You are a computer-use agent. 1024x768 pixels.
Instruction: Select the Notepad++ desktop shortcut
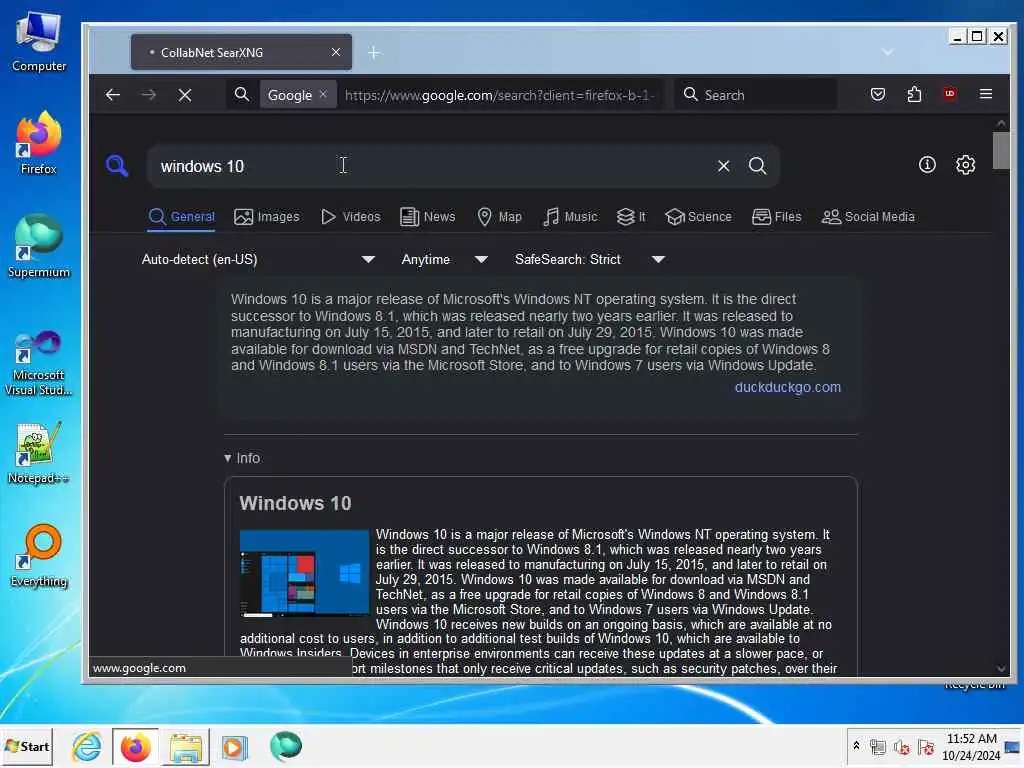[39, 453]
